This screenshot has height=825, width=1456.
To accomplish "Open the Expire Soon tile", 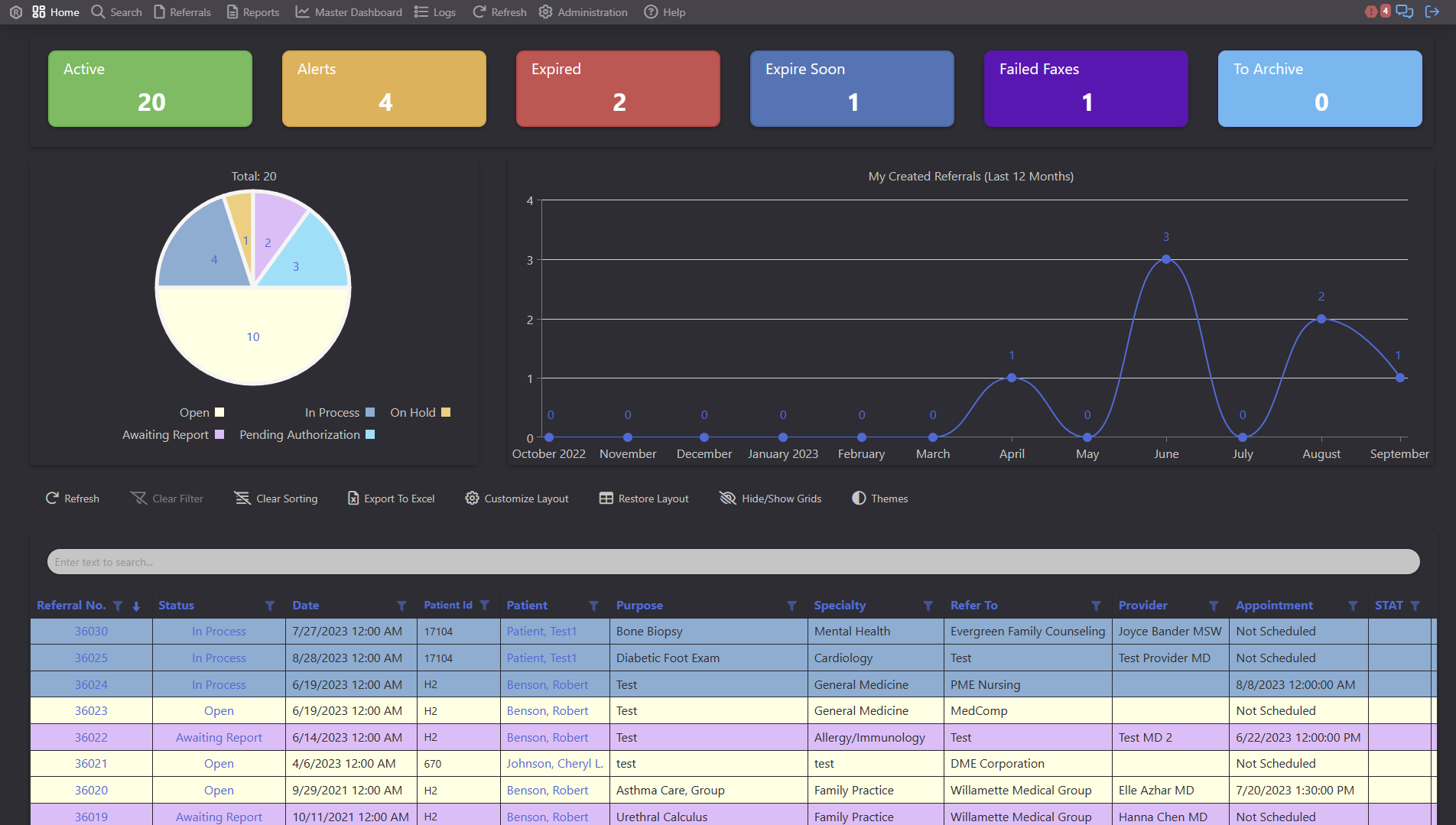I will (852, 89).
